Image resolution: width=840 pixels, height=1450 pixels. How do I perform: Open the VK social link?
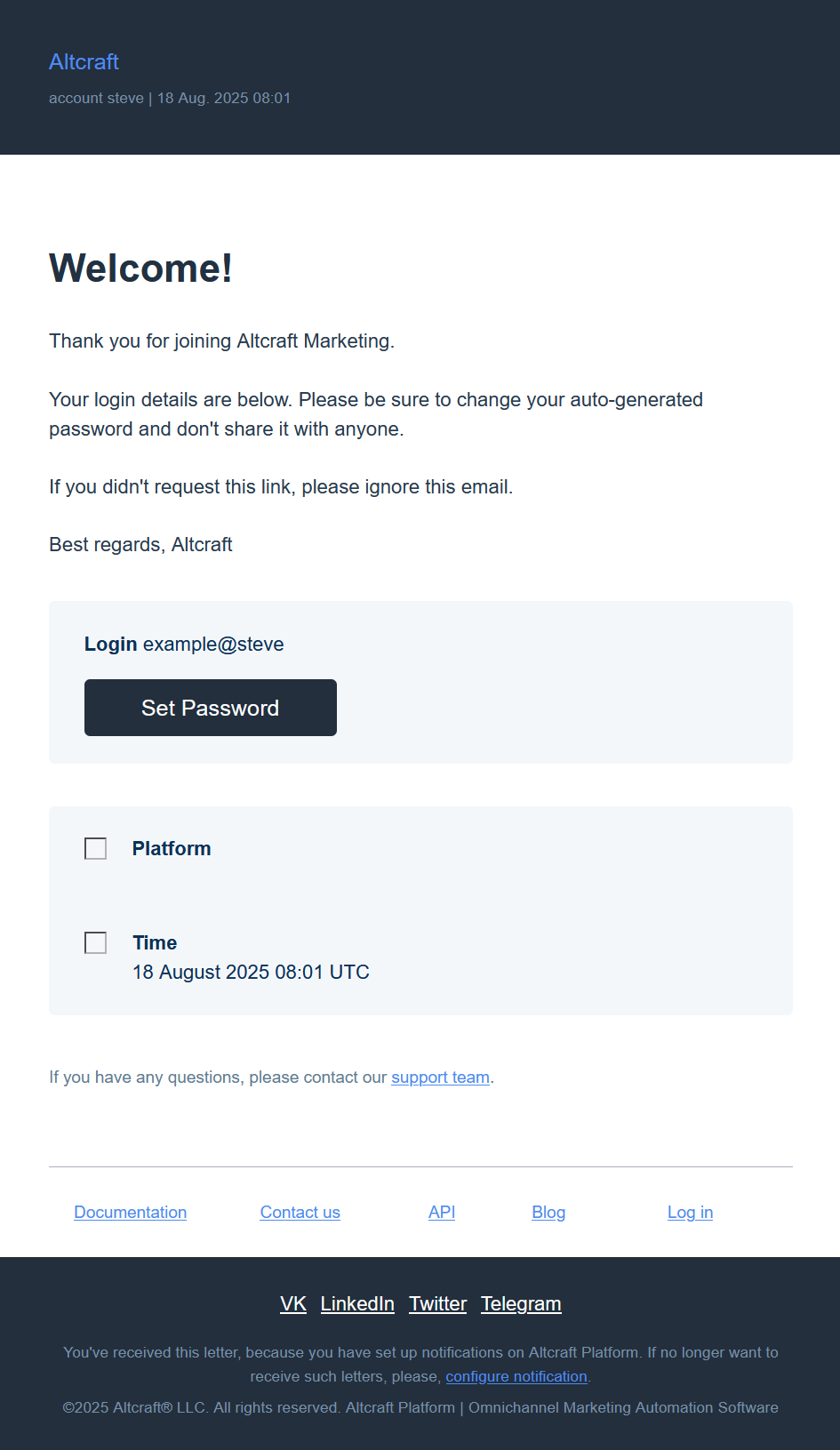point(292,1304)
